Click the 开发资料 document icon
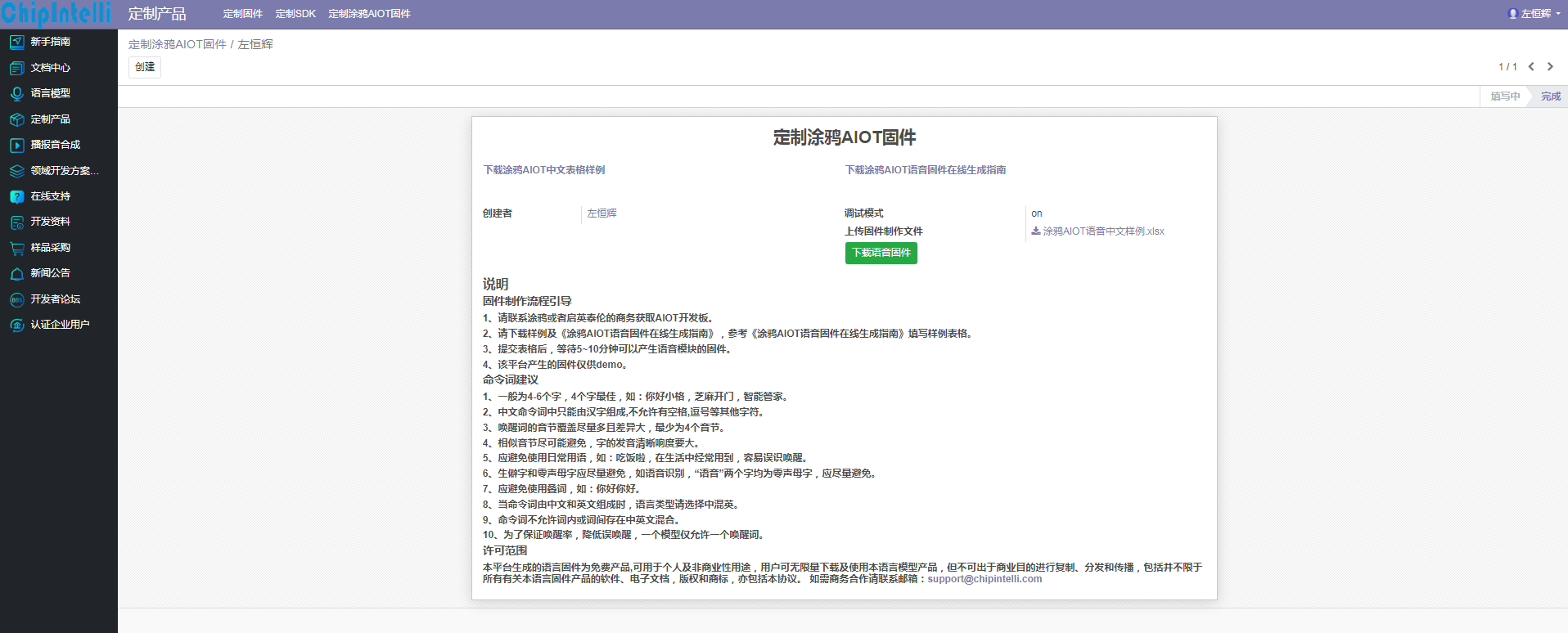The image size is (1568, 633). pos(16,222)
